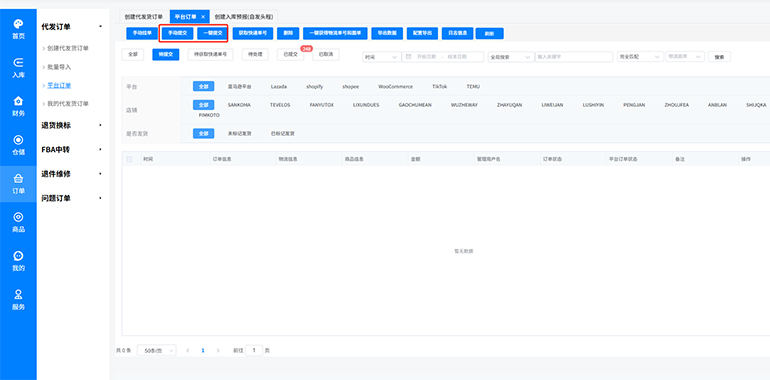
Task: Open the 全局搜索 search scope dropdown
Action: (511, 57)
